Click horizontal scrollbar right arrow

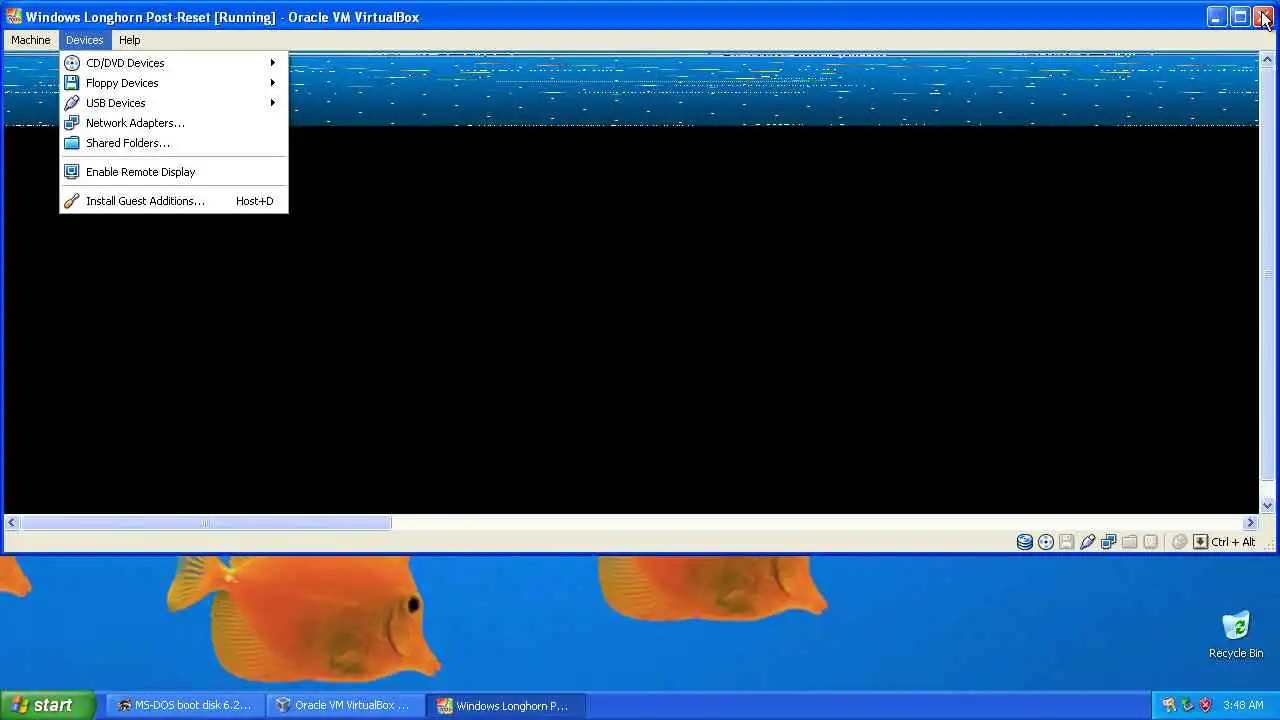(1250, 522)
